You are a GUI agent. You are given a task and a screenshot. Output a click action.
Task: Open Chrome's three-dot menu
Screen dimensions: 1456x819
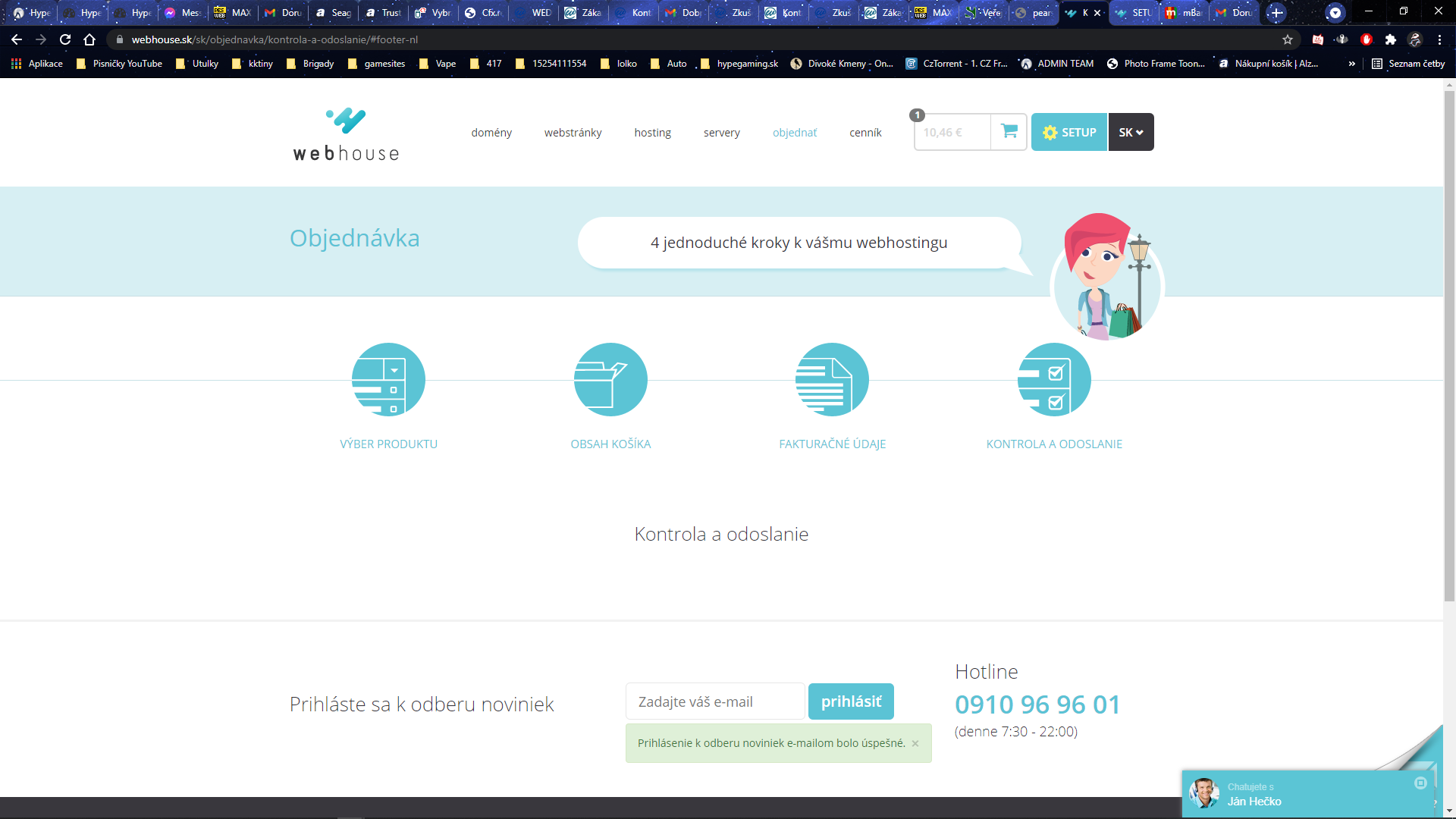coord(1439,39)
